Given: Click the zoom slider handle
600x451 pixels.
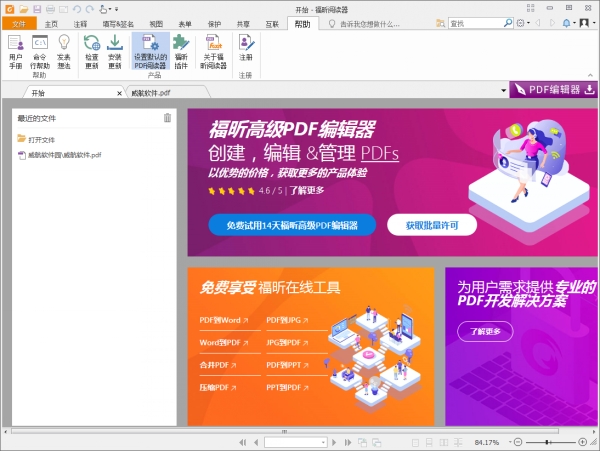Looking at the screenshot, I should pyautogui.click(x=548, y=442).
